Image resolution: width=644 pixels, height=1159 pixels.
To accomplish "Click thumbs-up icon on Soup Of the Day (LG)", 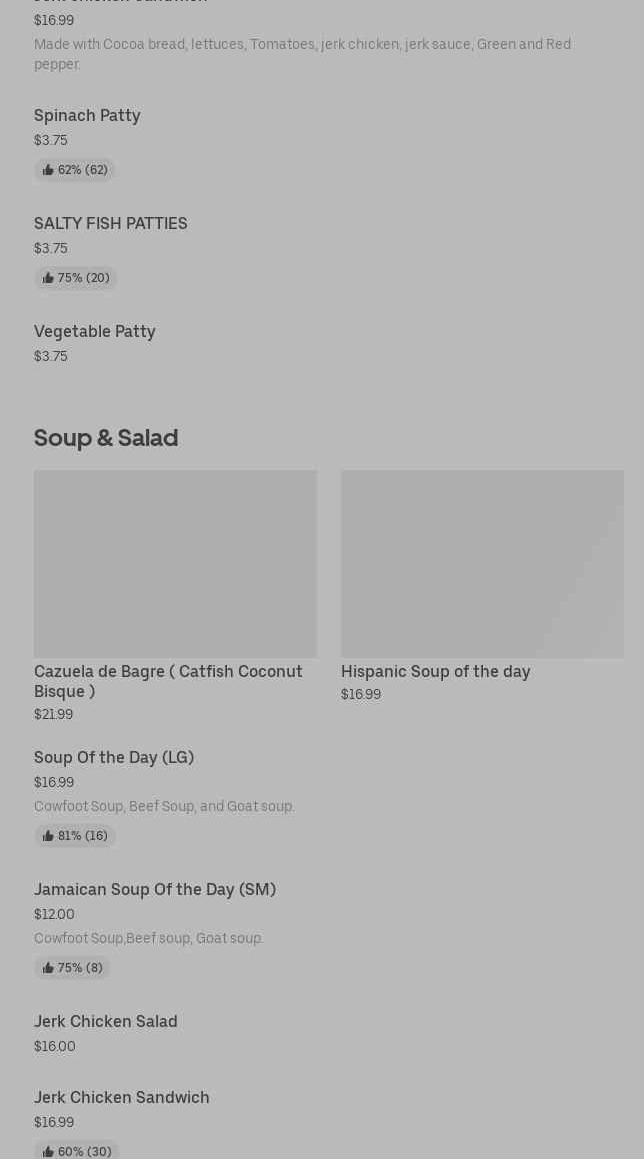I will pyautogui.click(x=48, y=836).
